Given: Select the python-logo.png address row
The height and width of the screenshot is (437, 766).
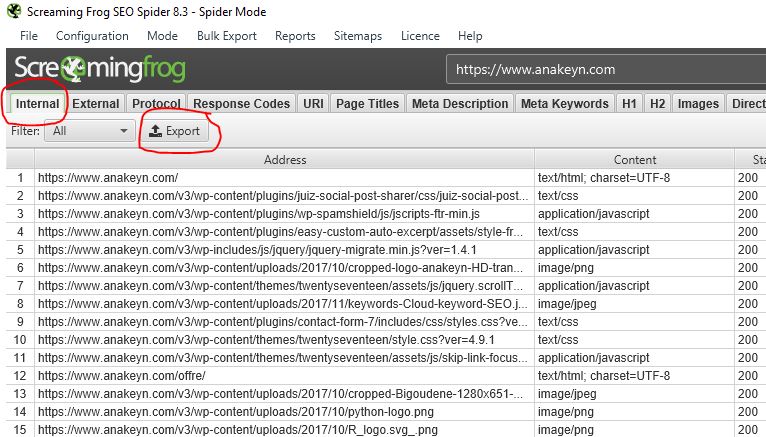Looking at the screenshot, I should coord(284,412).
